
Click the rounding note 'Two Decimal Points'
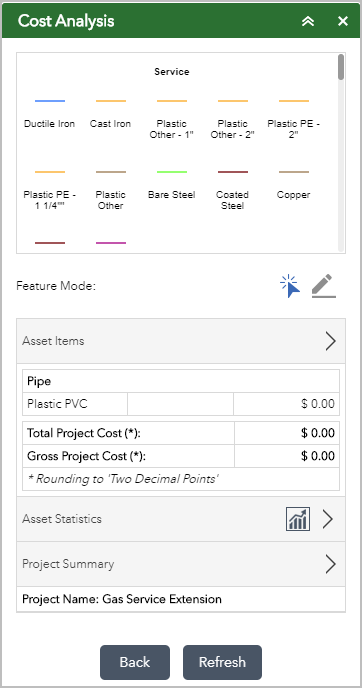[123, 479]
